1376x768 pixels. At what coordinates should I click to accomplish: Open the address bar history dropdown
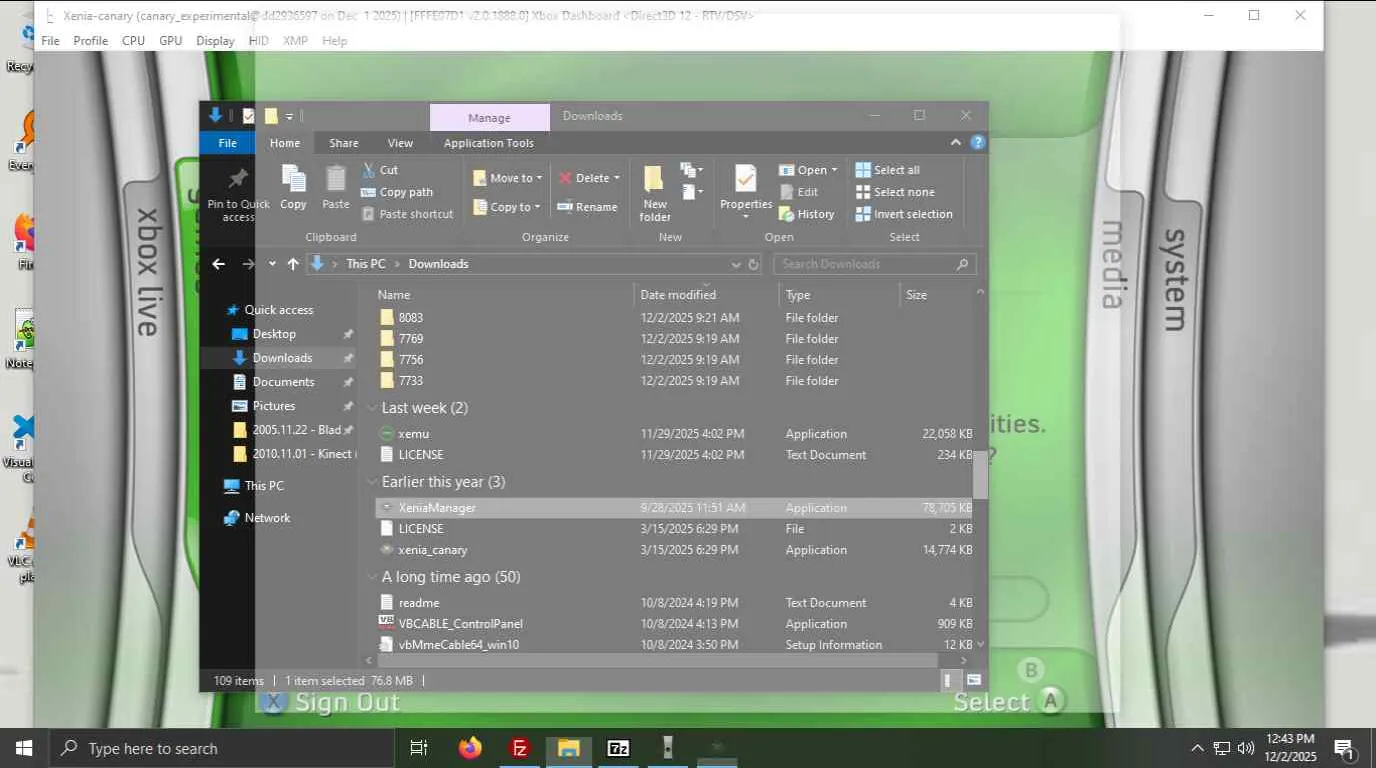coord(736,264)
